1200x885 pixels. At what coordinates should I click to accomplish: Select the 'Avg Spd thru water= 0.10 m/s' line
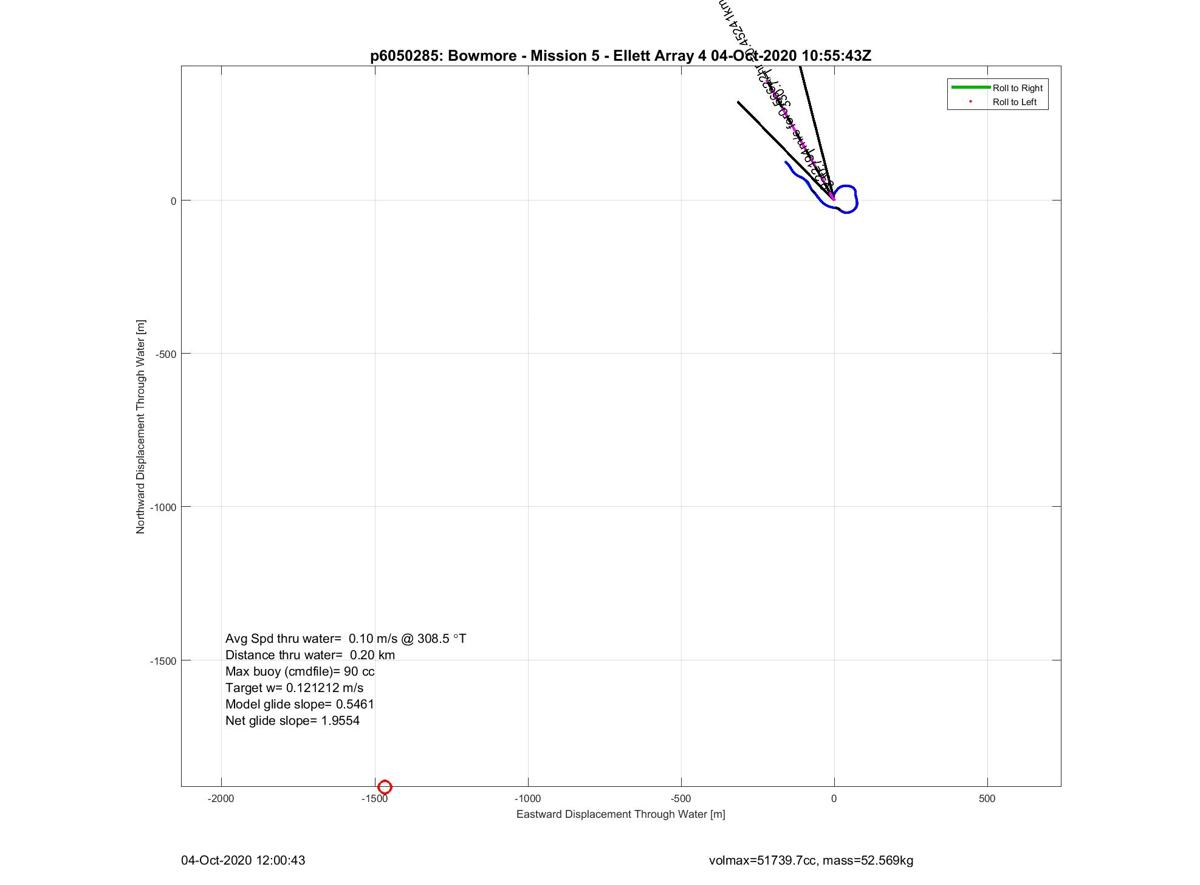tap(345, 638)
